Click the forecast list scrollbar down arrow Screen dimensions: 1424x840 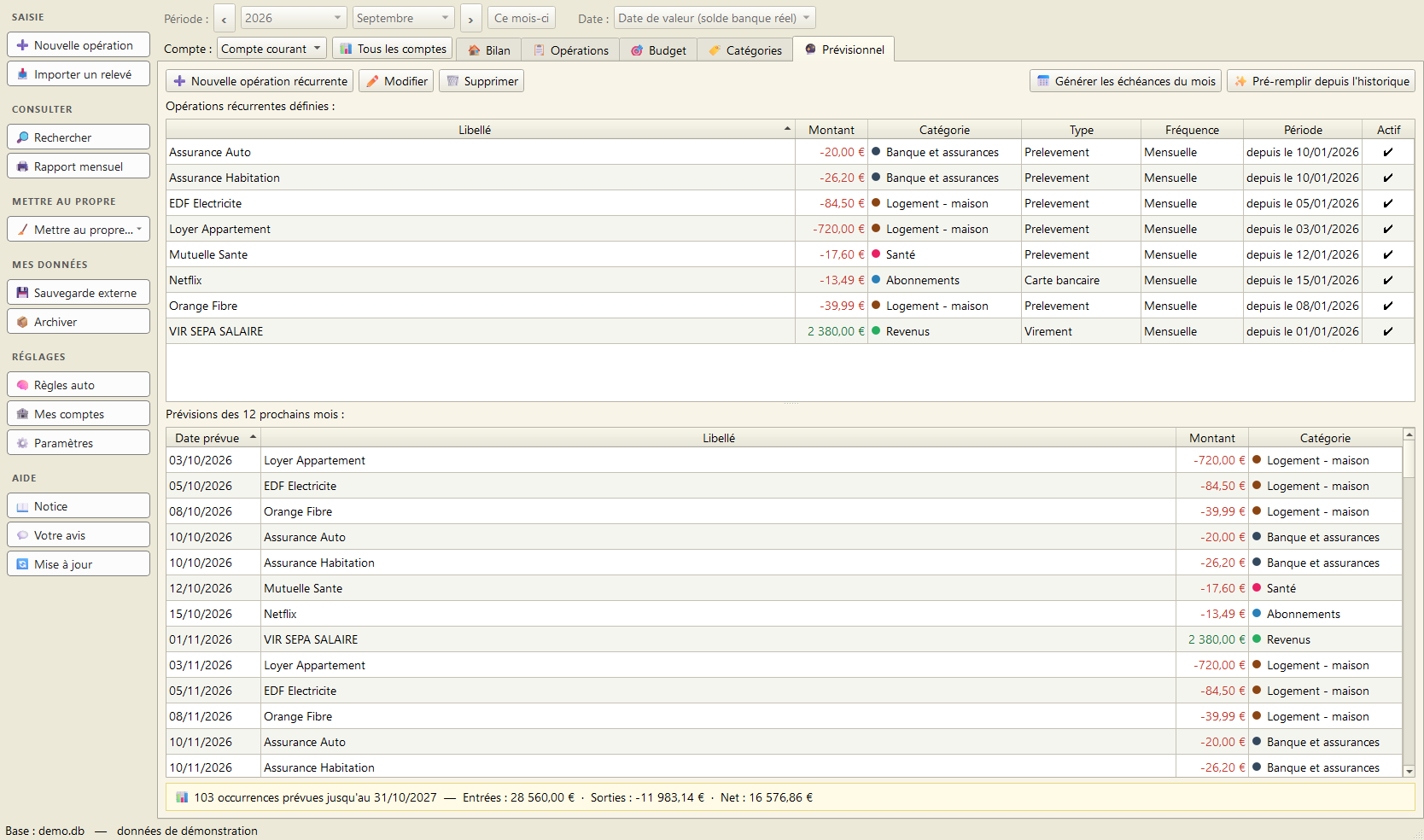tap(1409, 771)
